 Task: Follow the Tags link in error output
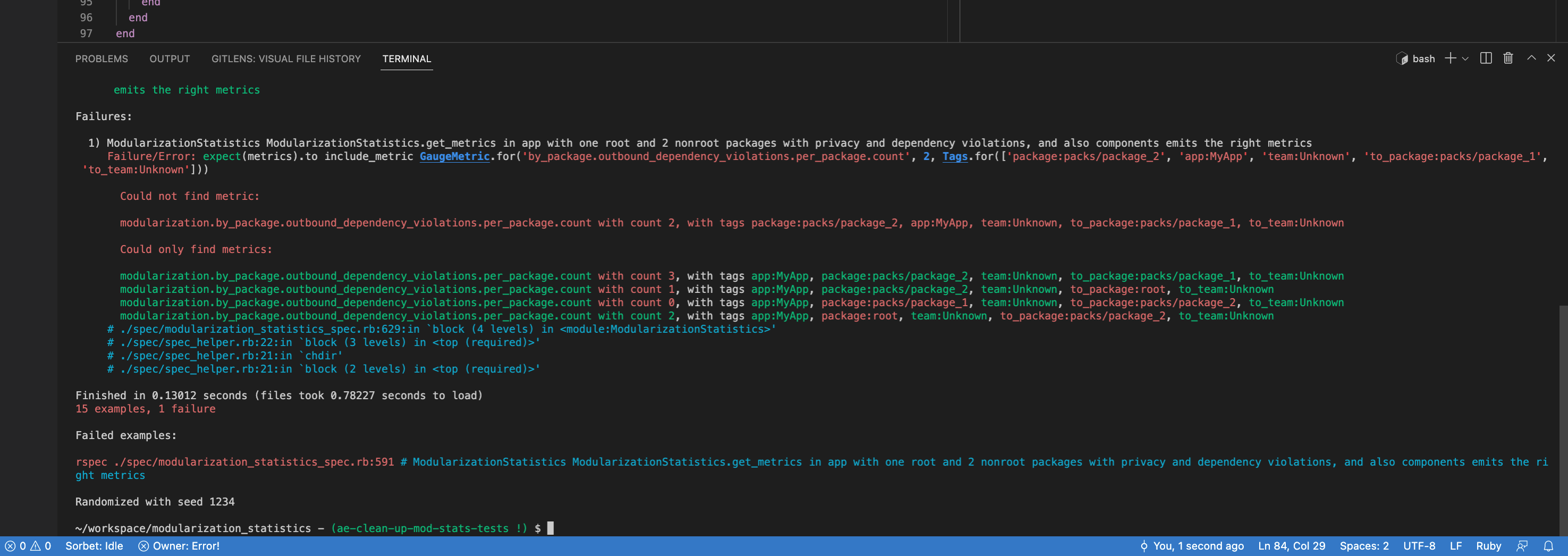tap(955, 156)
